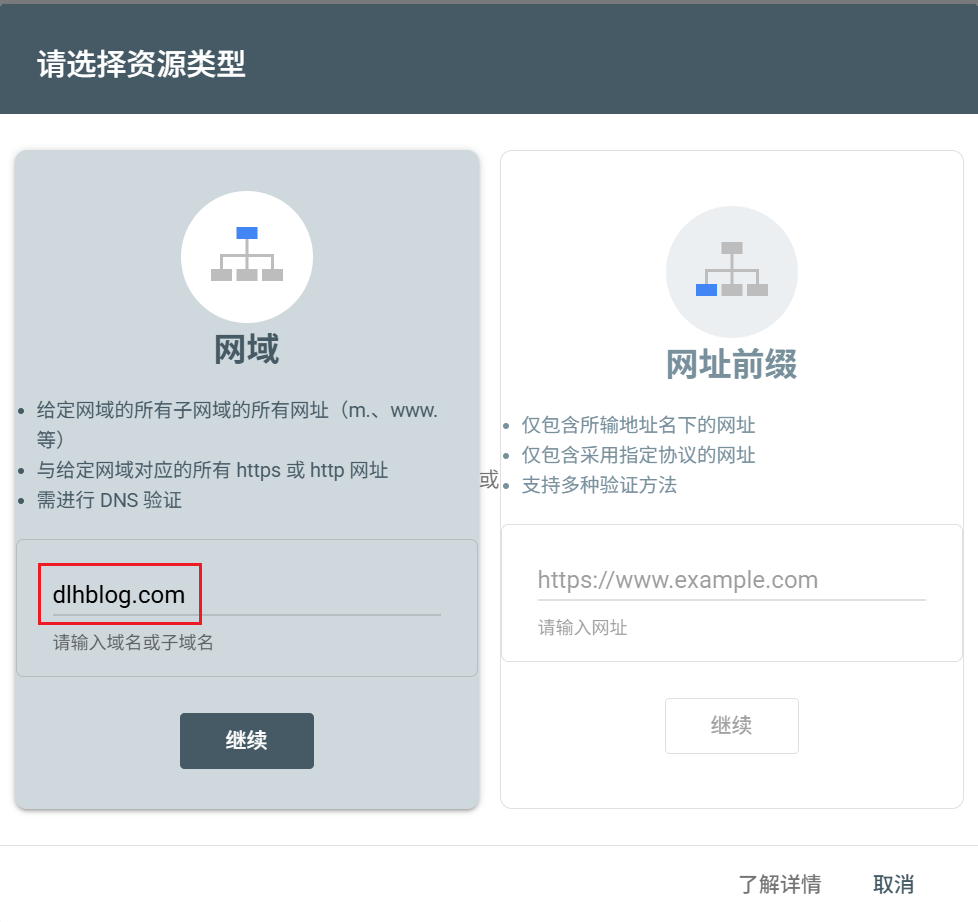Image resolution: width=978 pixels, height=922 pixels.
Task: Click the text 仅包含所输地址名下的网址
Action: (638, 425)
